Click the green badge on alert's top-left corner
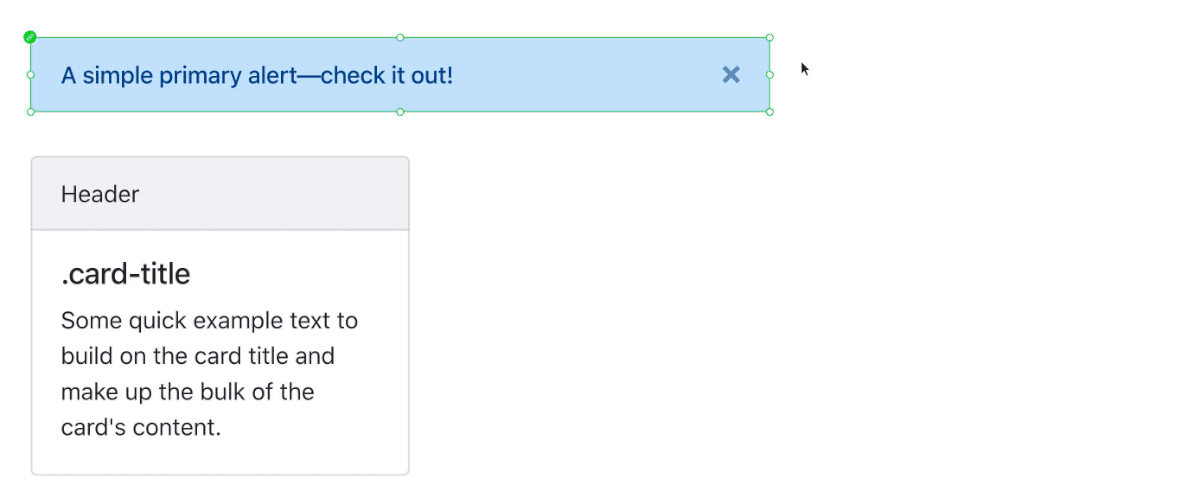This screenshot has width=1200, height=504. 30,37
